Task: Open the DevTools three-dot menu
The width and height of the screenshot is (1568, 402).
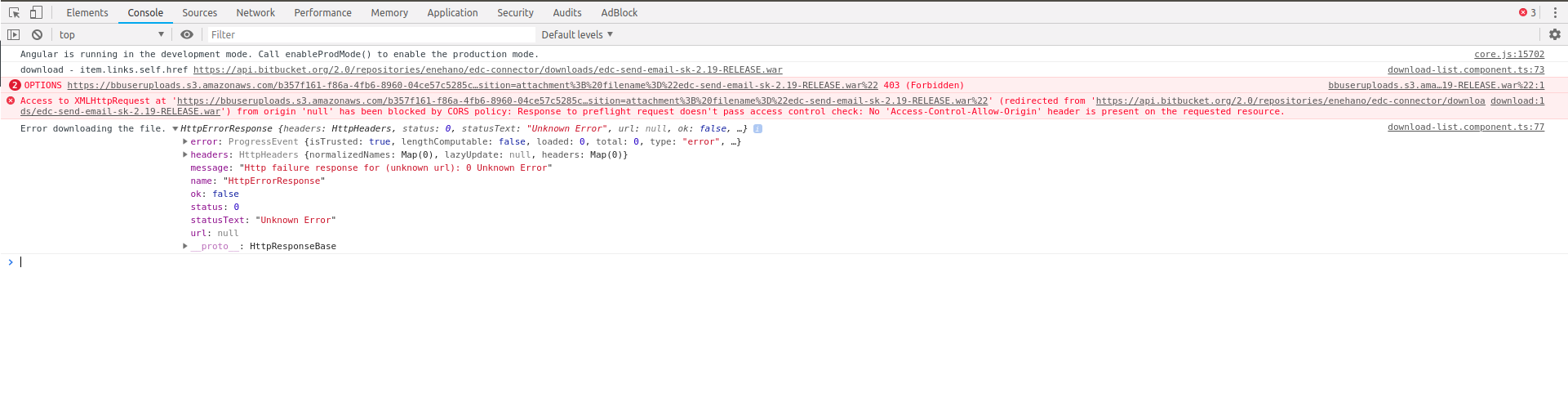Action: click(1555, 12)
